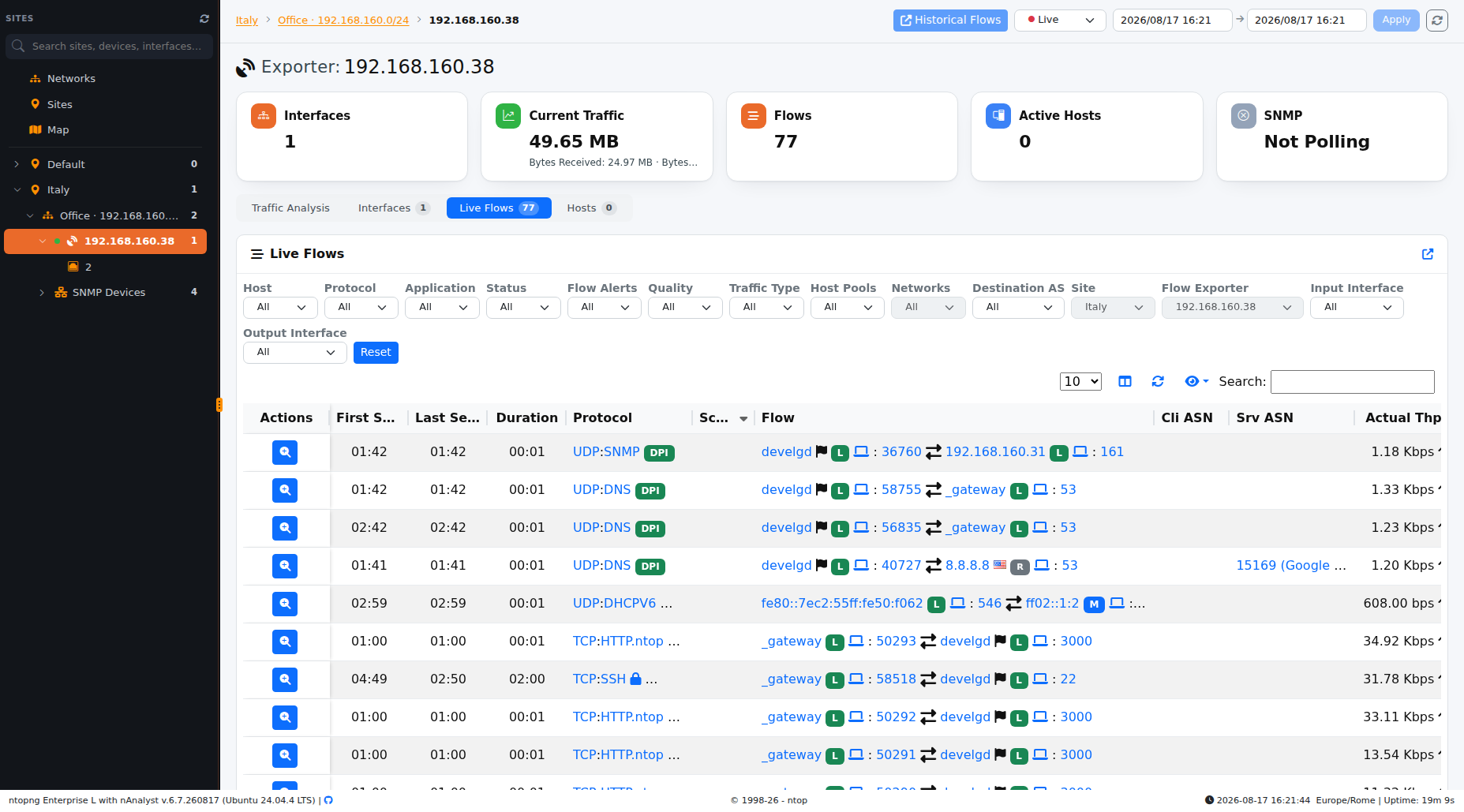Open the Input Interface dropdown
Screen dimensions: 1464x812
(1357, 308)
